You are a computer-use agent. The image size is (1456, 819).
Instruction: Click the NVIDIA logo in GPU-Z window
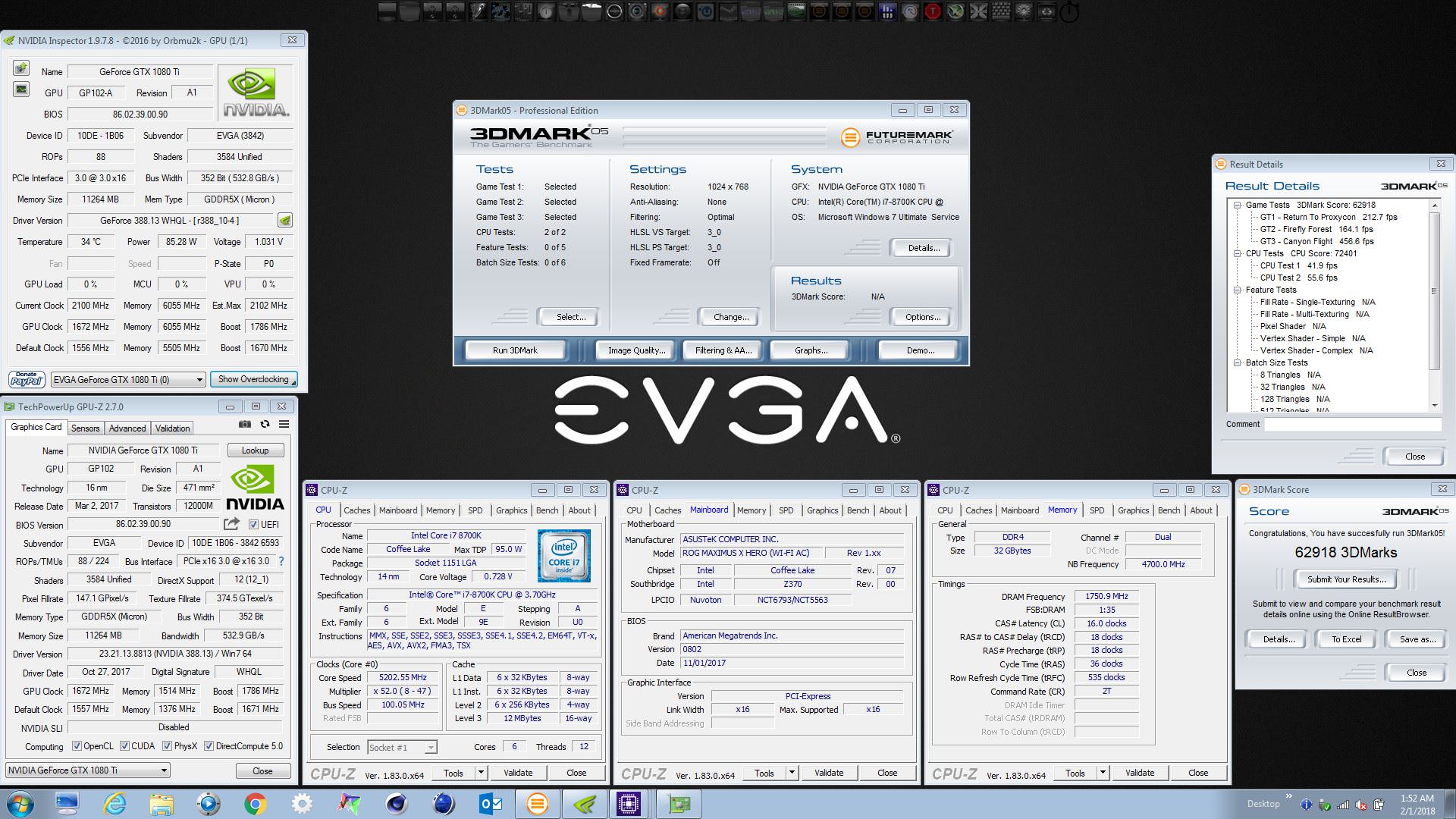pyautogui.click(x=255, y=488)
